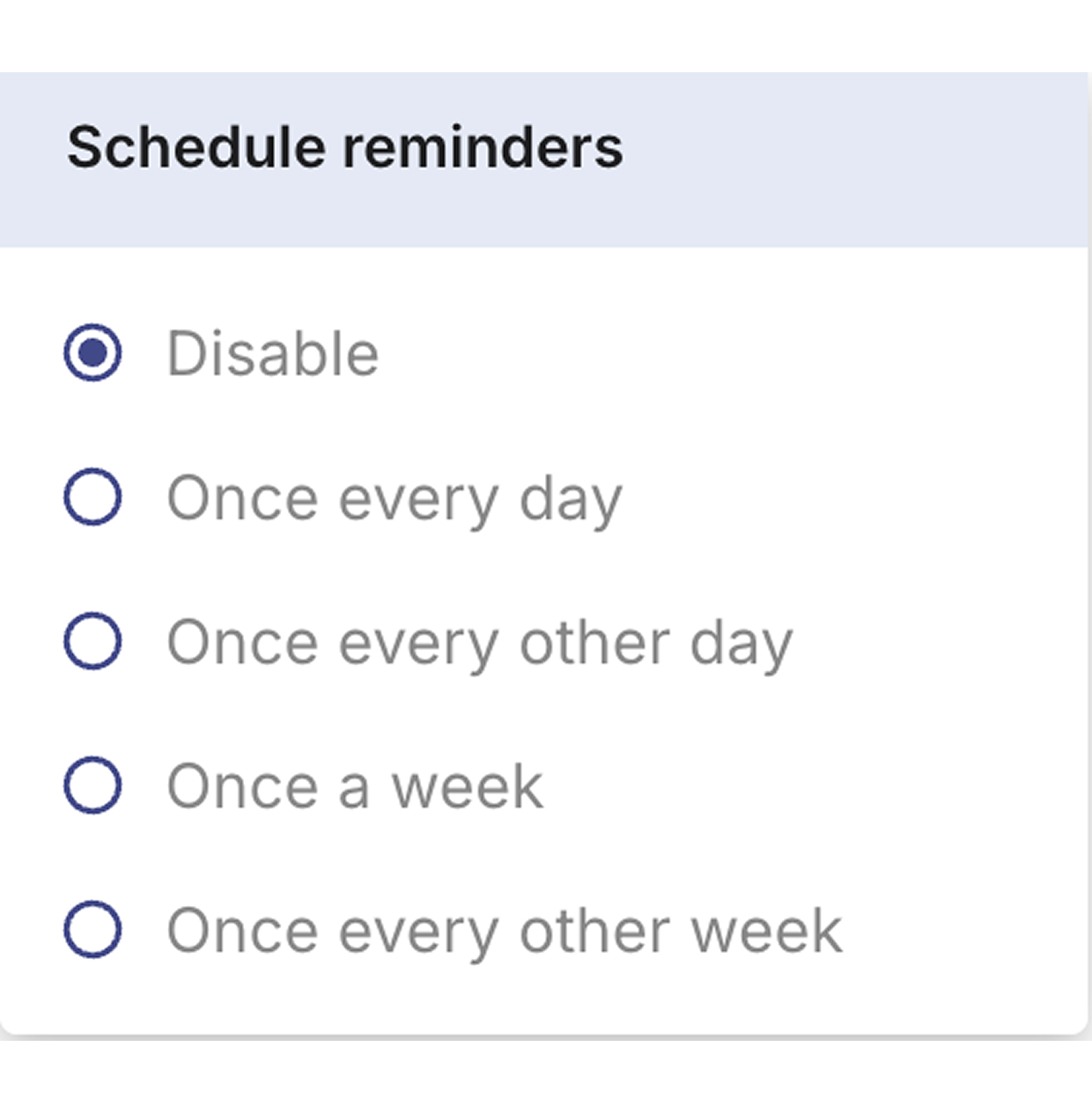Choose the Once every day radio circle
Viewport: 1092px width, 1113px height.
click(x=92, y=498)
